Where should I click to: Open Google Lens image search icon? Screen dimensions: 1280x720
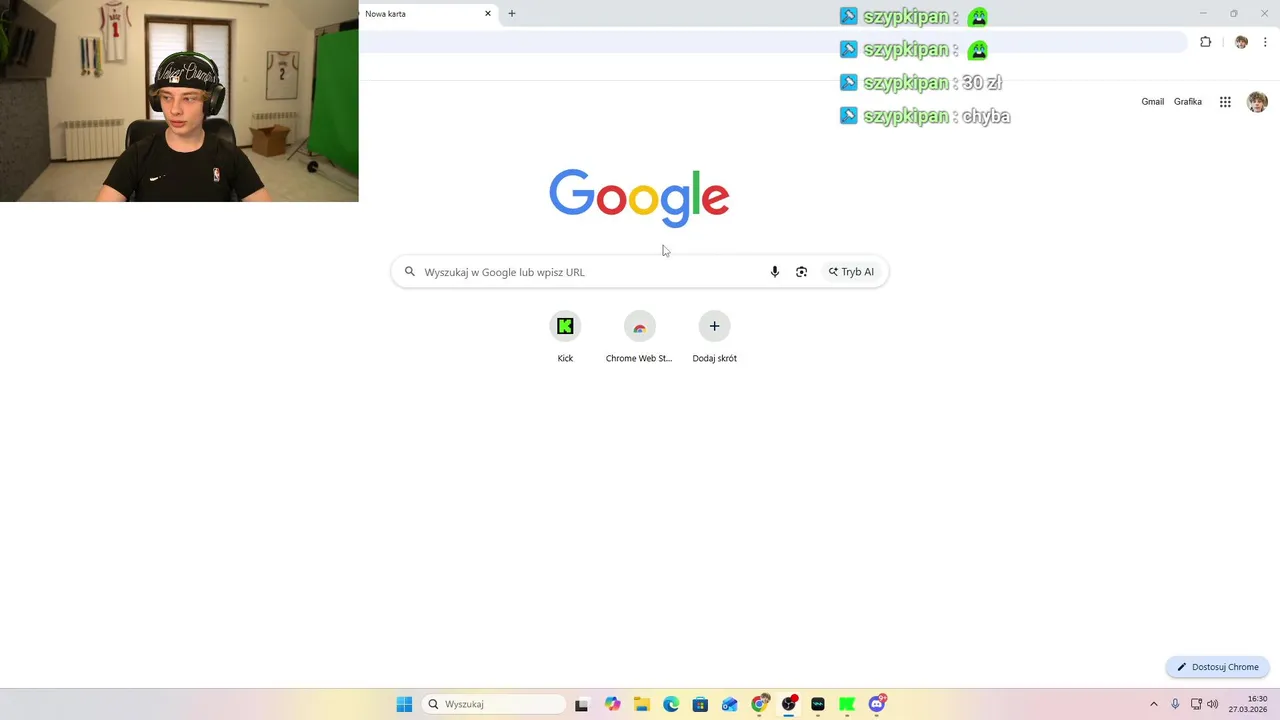pos(801,272)
